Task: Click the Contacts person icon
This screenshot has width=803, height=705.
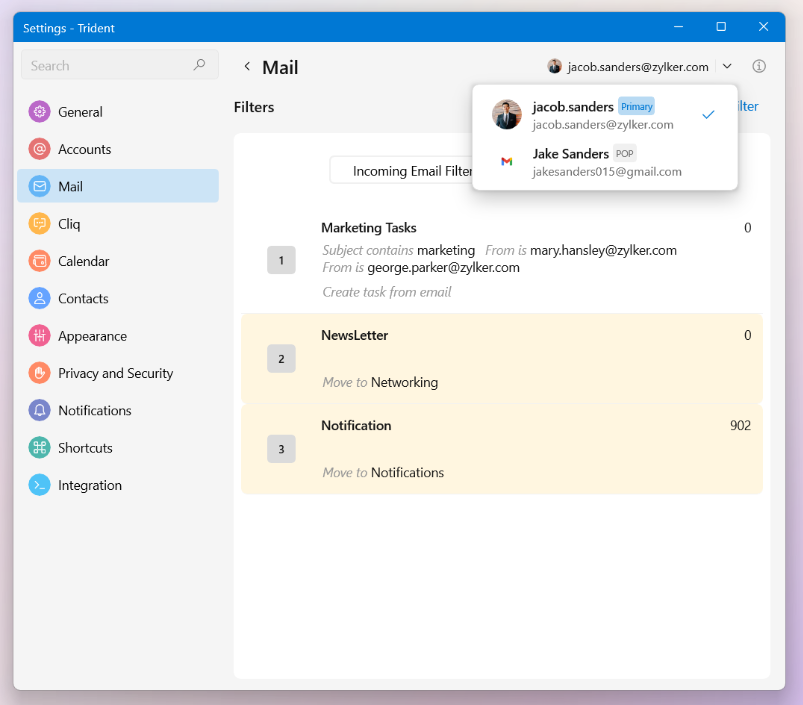Action: [39, 298]
